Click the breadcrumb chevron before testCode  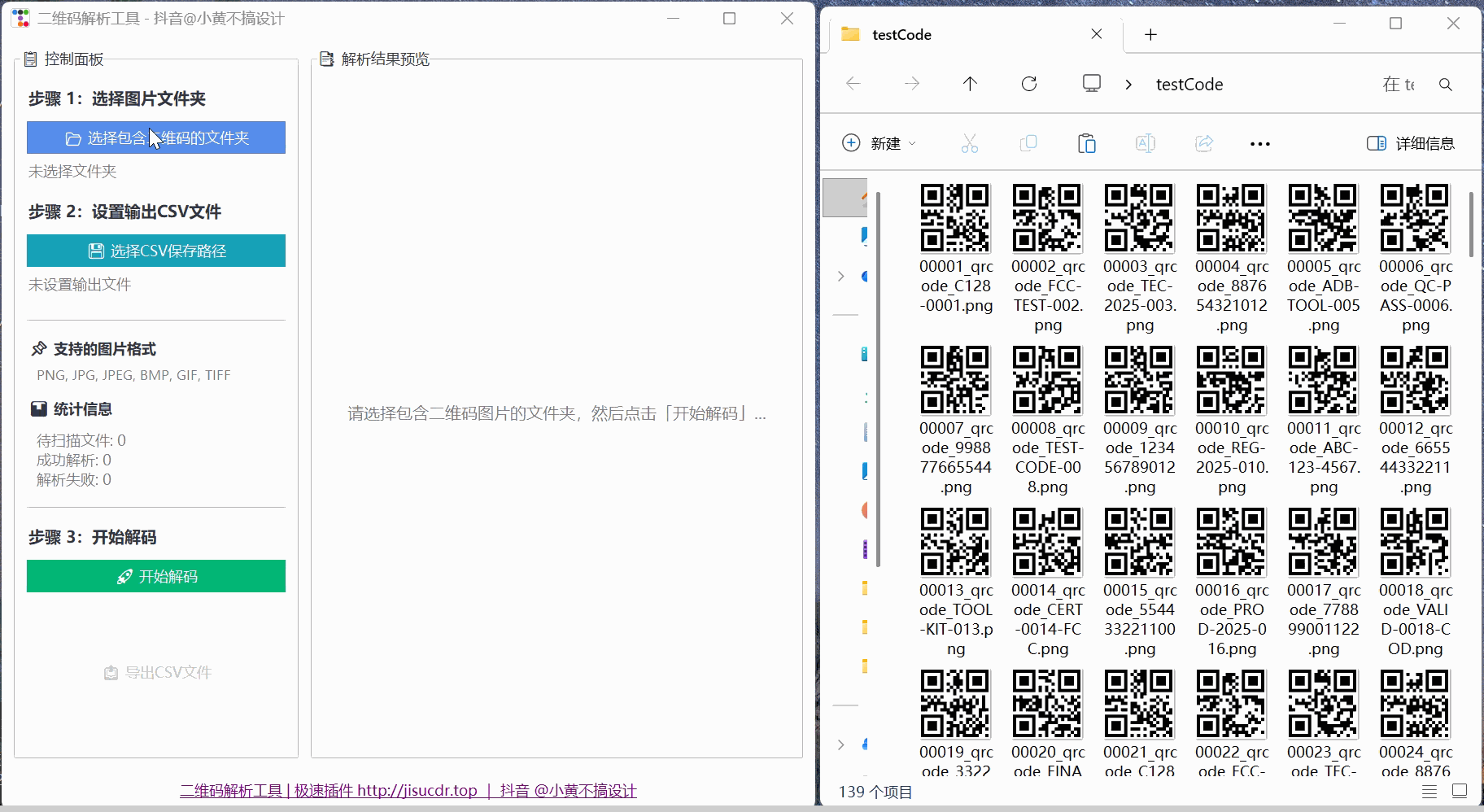click(x=1129, y=84)
